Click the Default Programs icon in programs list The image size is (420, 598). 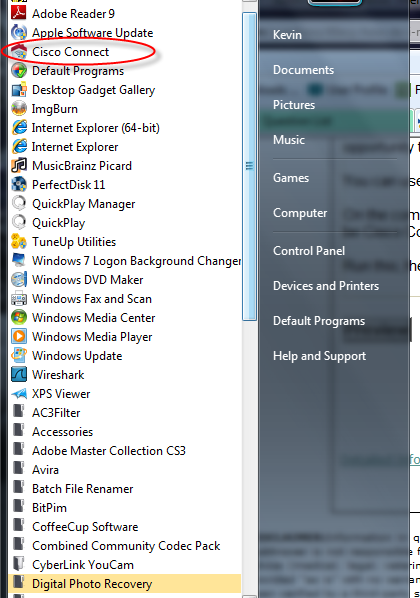(x=18, y=71)
